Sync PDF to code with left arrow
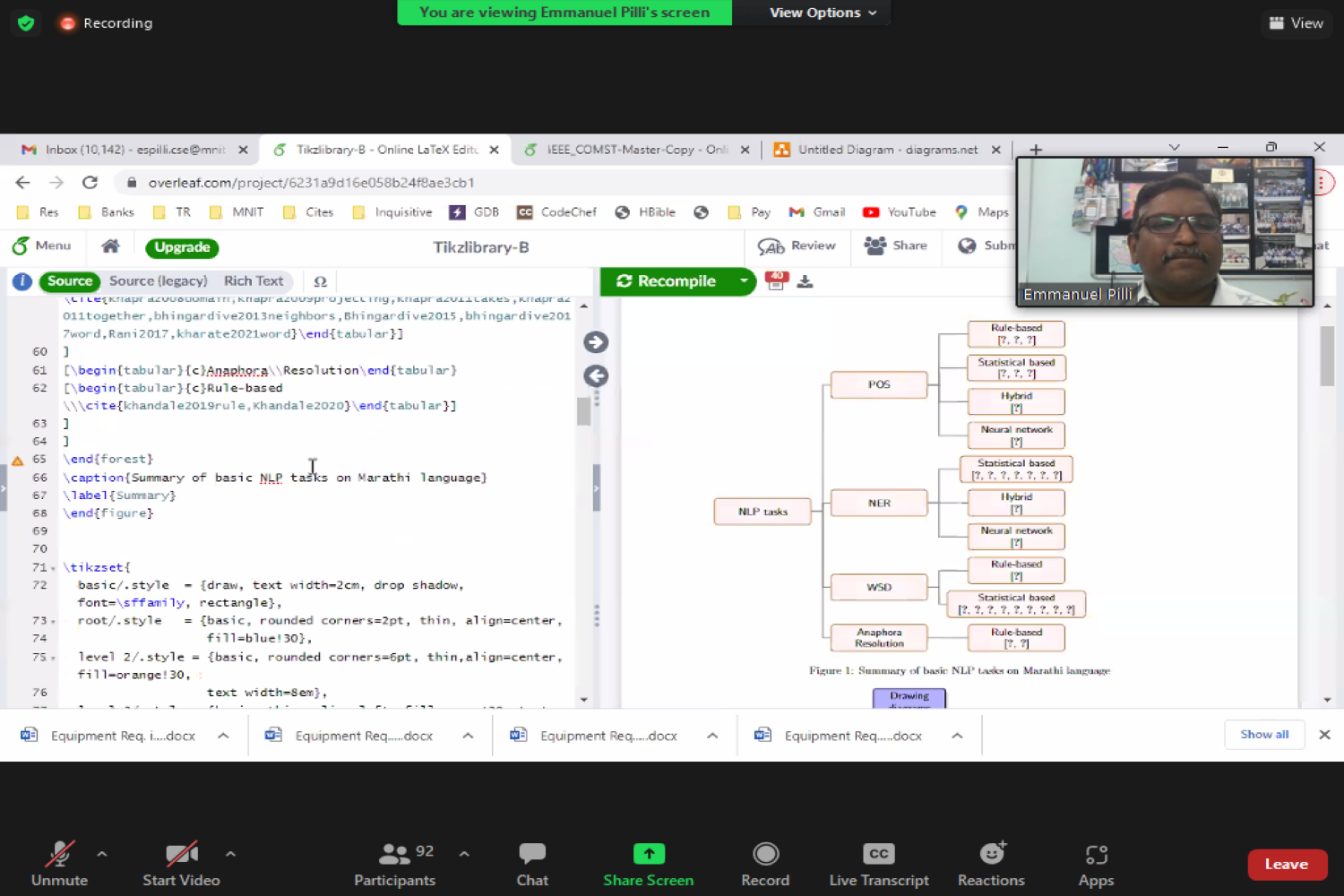1344x896 pixels. point(596,376)
